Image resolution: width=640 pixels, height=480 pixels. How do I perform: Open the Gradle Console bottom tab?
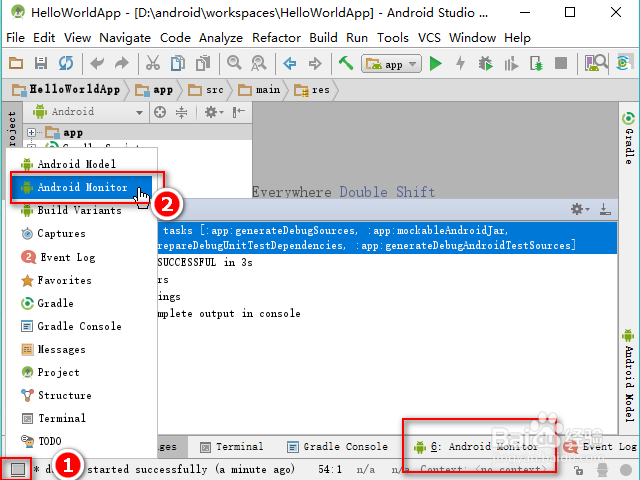point(337,447)
